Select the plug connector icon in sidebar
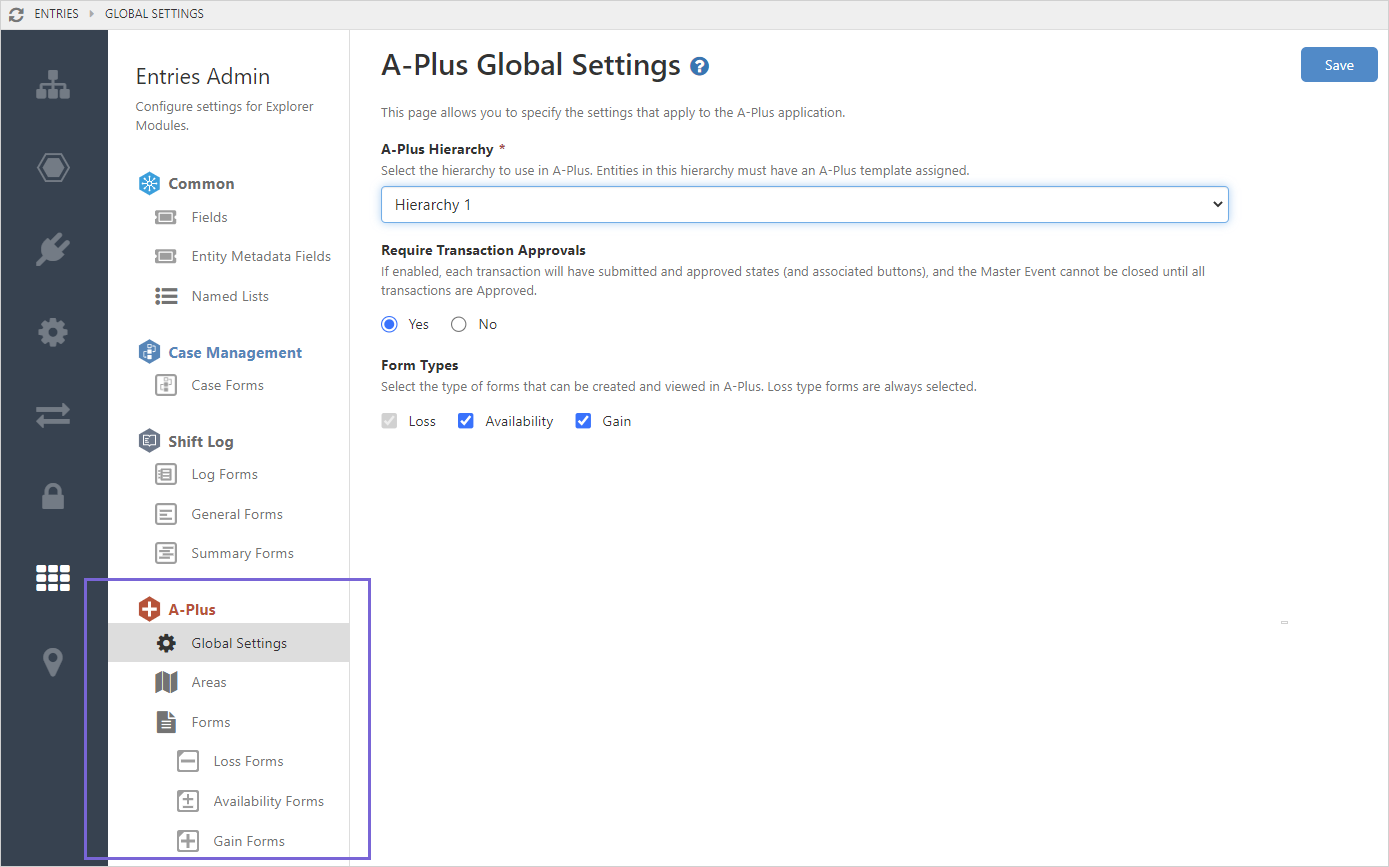The height and width of the screenshot is (867, 1389). point(53,249)
